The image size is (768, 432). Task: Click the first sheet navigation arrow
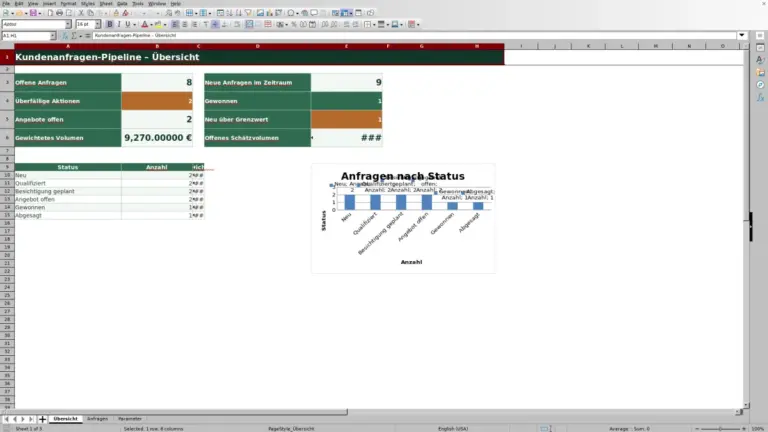click(6, 419)
